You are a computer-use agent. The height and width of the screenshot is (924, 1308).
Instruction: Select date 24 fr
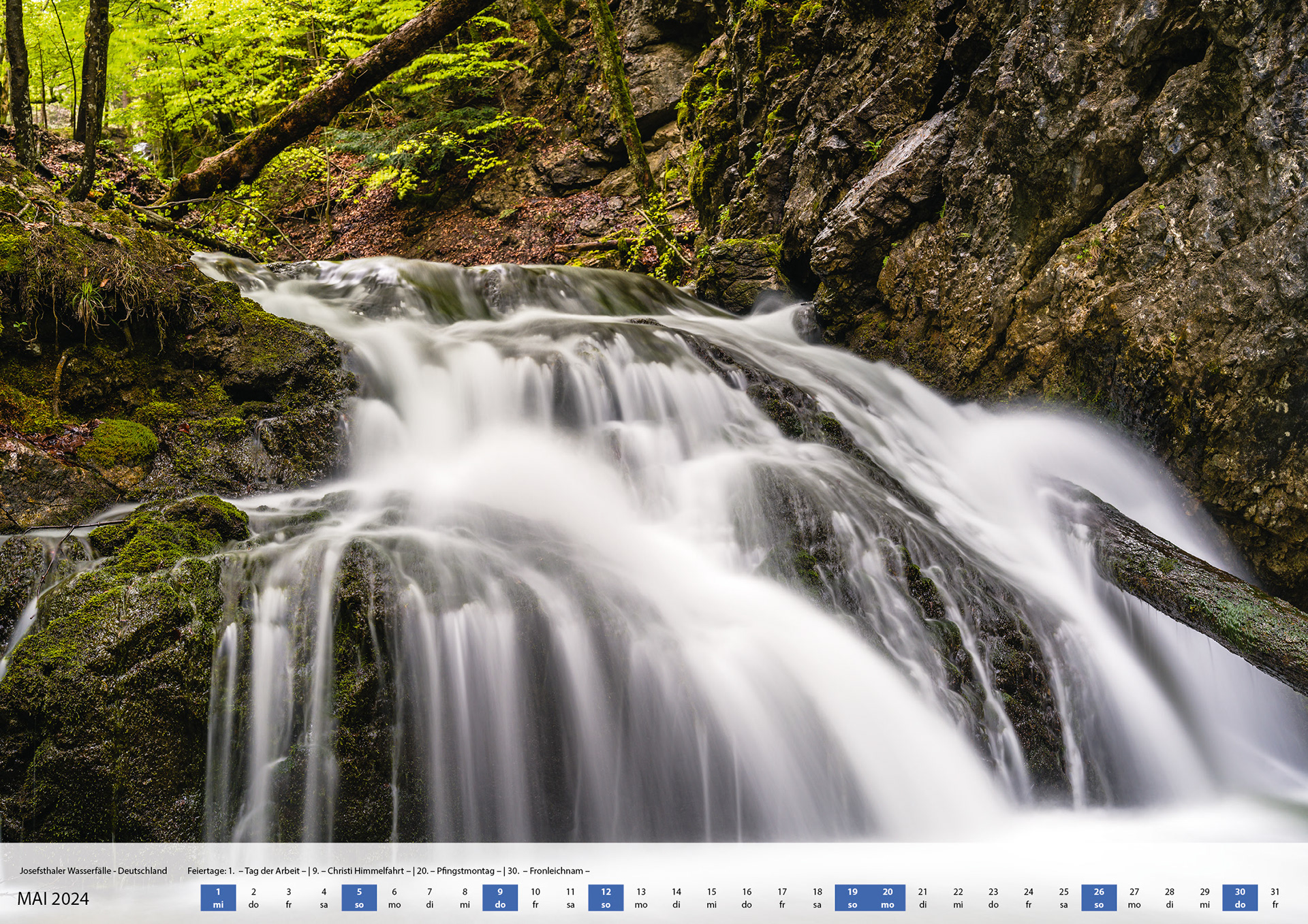(1028, 897)
